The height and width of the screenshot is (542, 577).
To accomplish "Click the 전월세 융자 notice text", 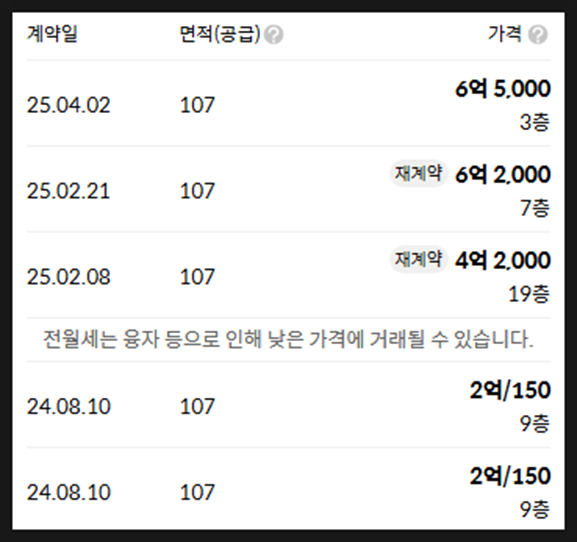I will tap(288, 339).
